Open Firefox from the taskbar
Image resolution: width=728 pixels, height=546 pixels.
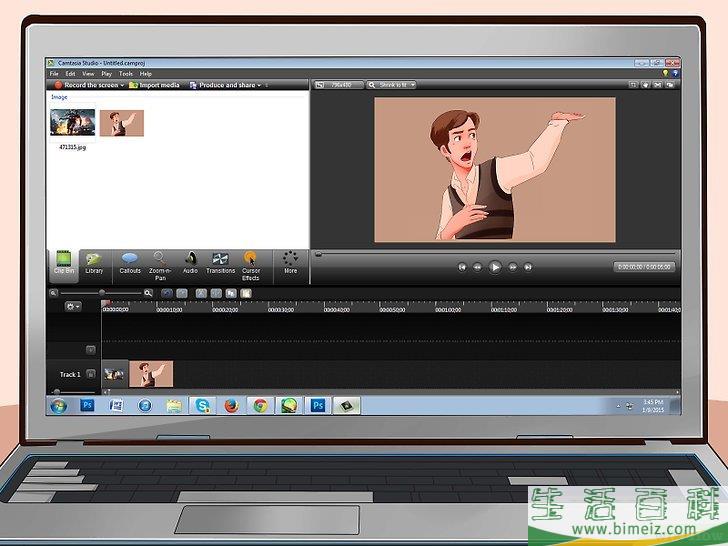231,406
